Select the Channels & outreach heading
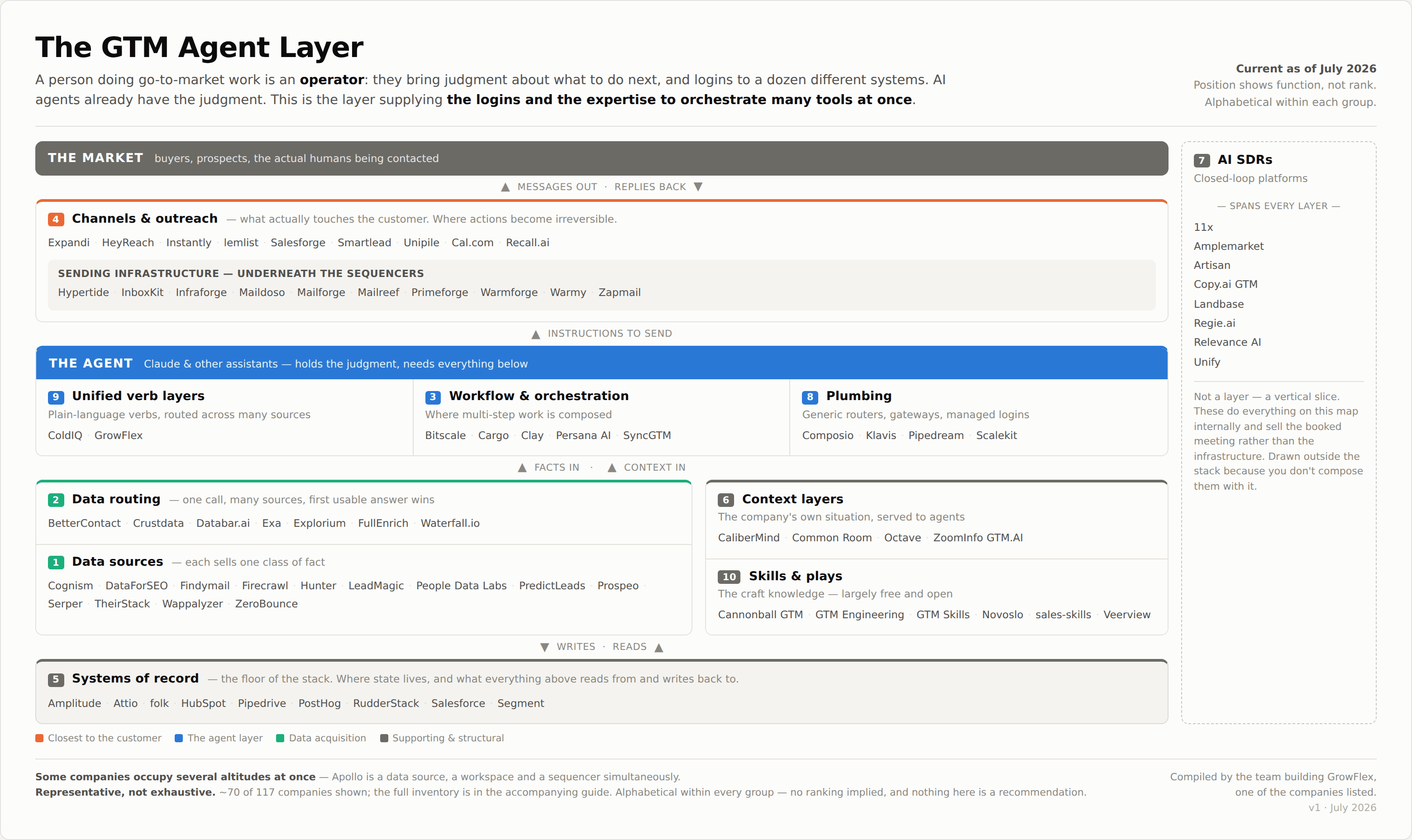Viewport: 1412px width, 840px height. (145, 219)
